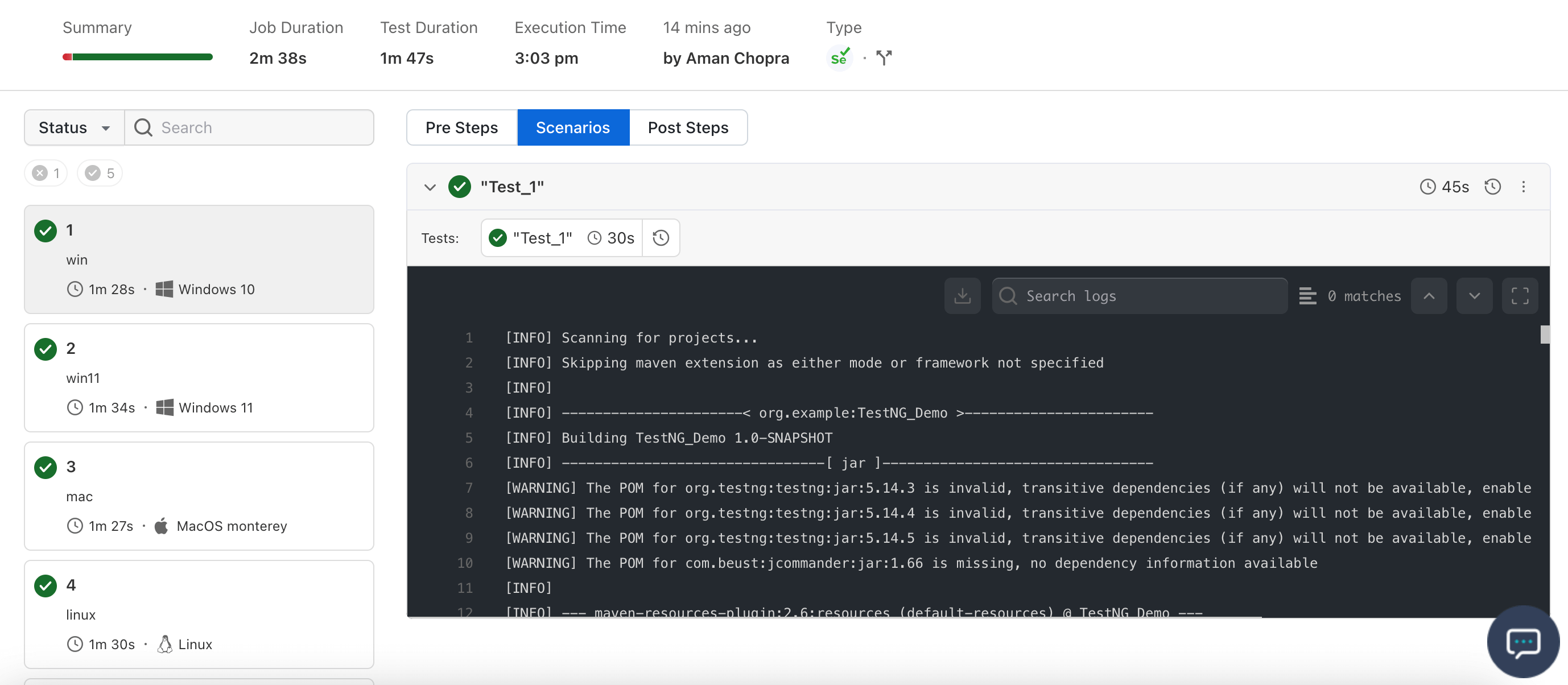Viewport: 1568px width, 685px height.
Task: Download the logs with the download icon
Action: click(x=962, y=296)
